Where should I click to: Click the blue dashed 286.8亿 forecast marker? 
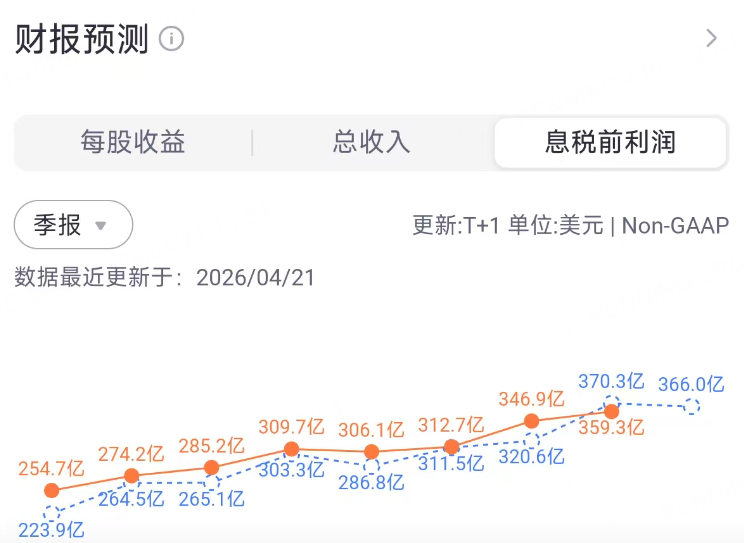tap(371, 466)
